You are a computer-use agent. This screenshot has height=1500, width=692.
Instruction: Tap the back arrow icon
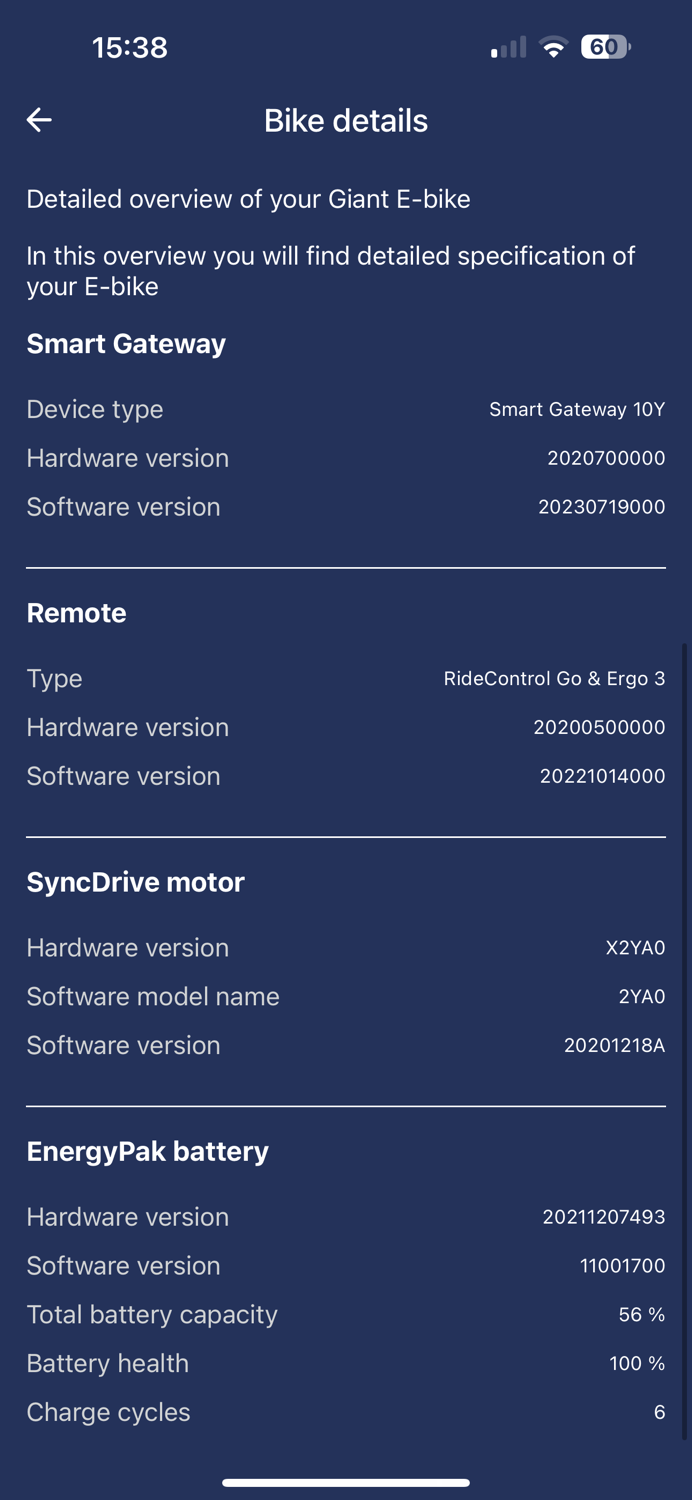tap(39, 120)
